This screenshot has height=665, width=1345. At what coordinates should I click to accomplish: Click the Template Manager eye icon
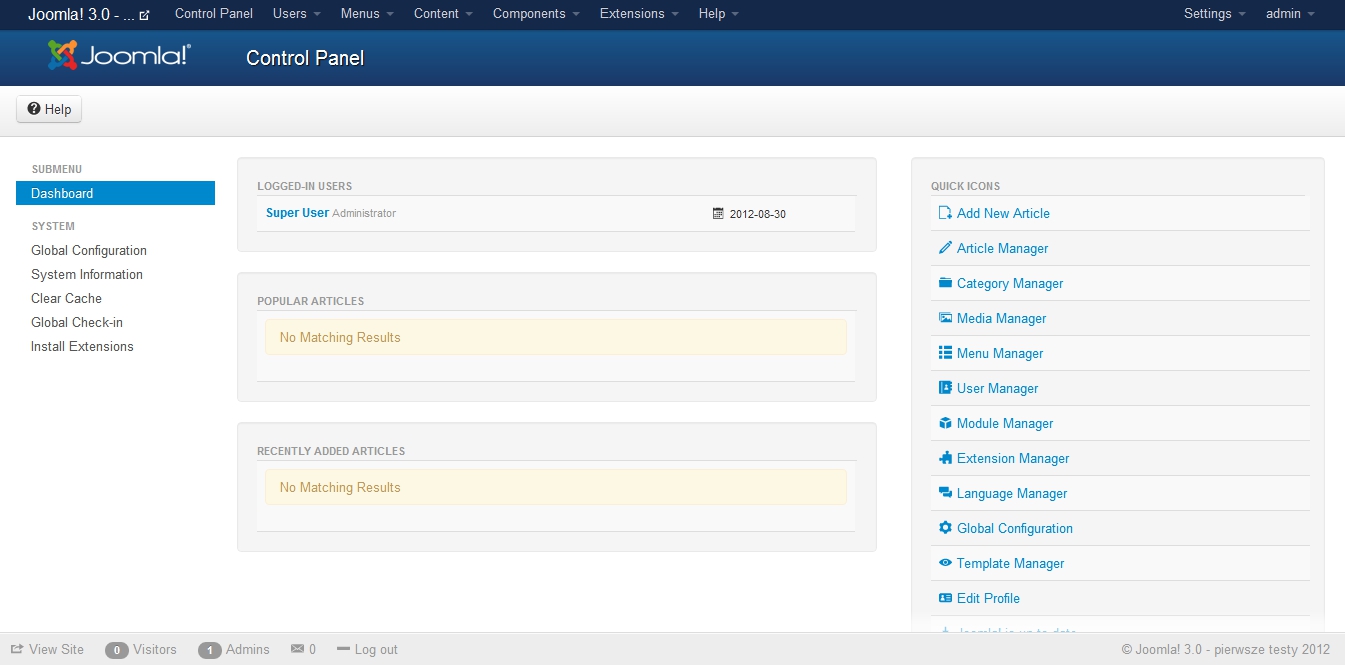945,563
